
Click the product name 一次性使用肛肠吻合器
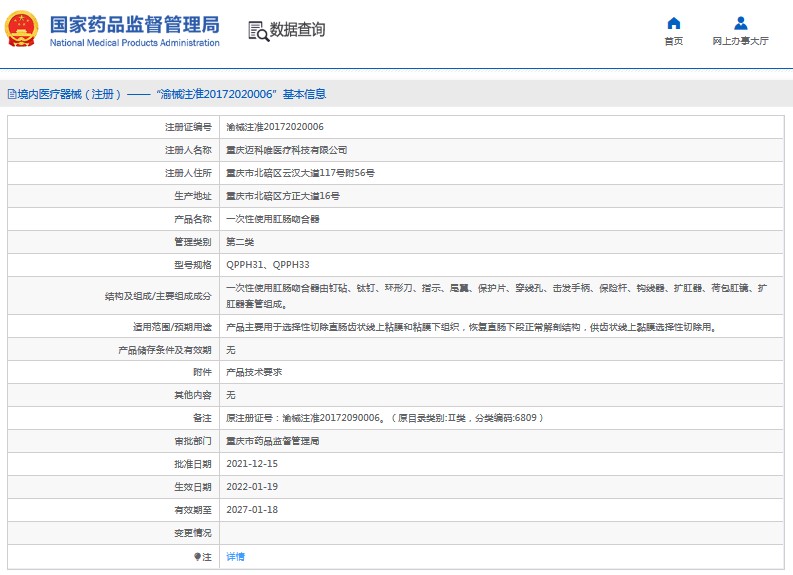[x=272, y=218]
